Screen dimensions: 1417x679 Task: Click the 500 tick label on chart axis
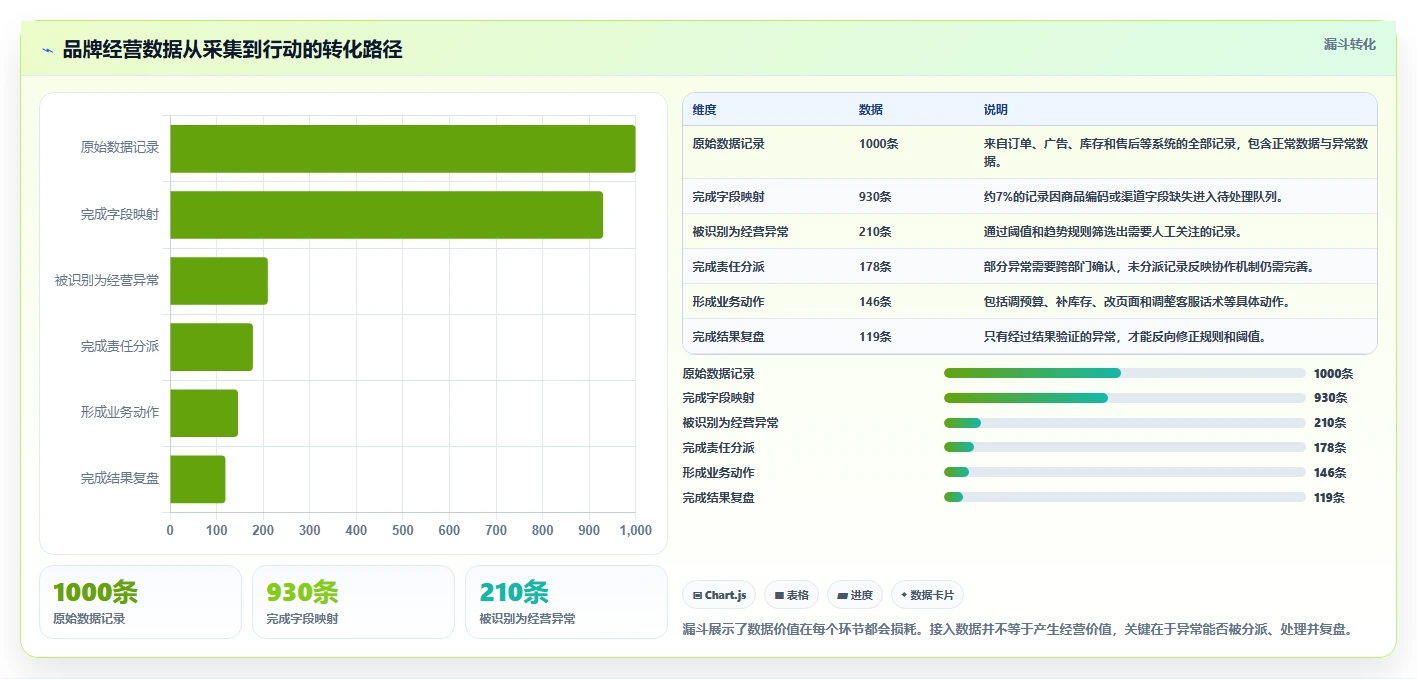[403, 531]
